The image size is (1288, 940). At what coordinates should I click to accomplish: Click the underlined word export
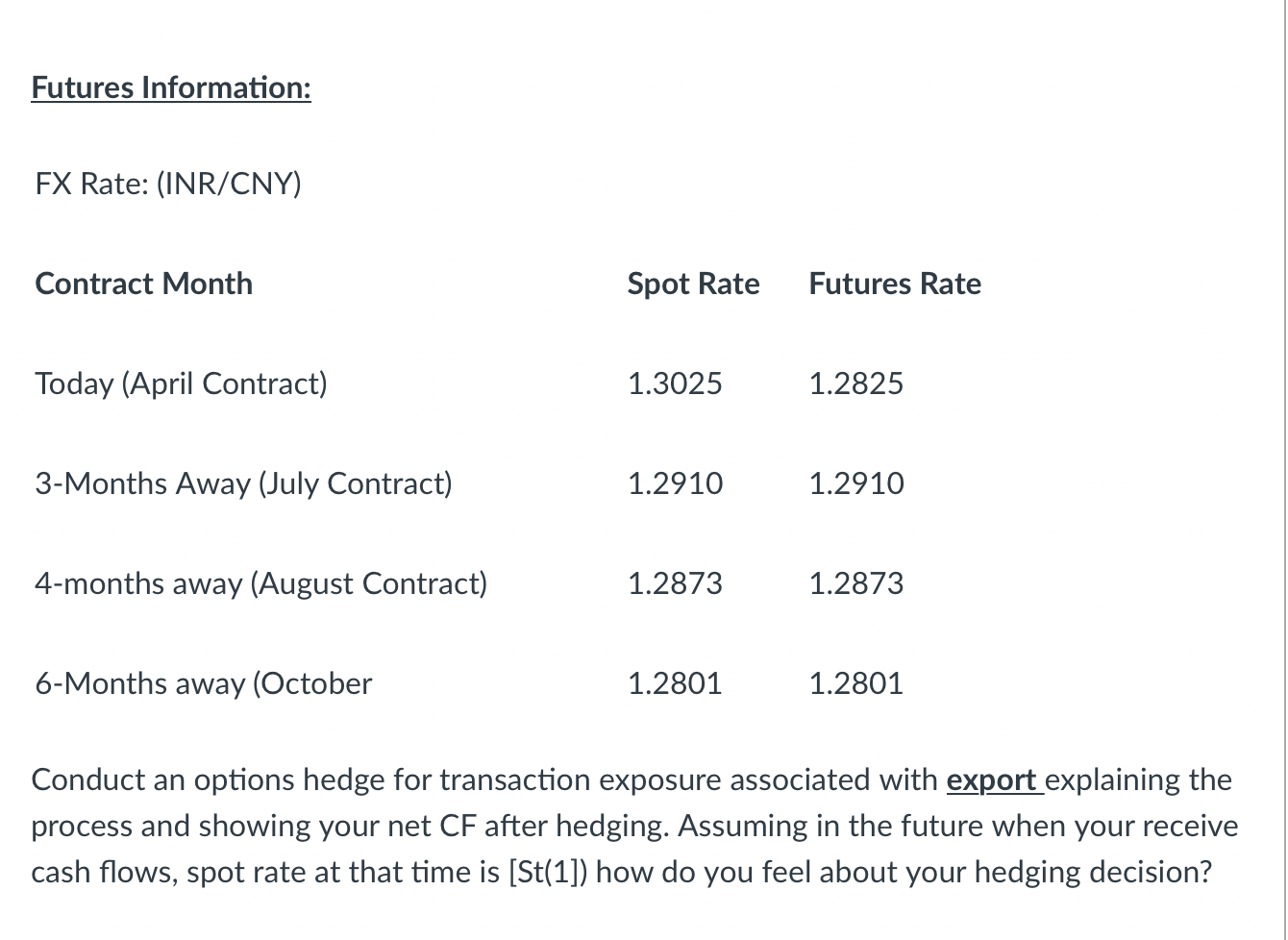click(992, 779)
